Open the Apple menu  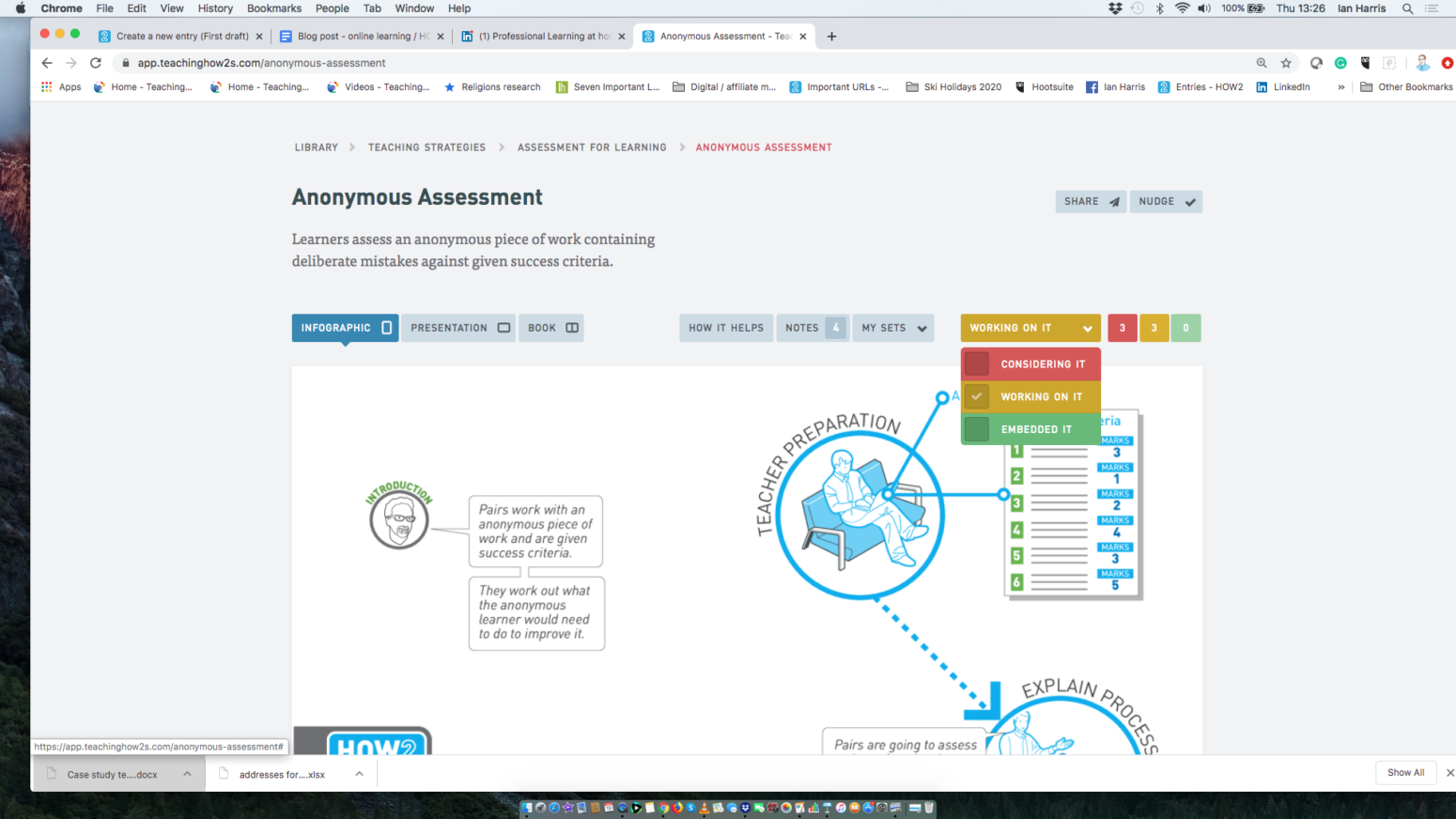[x=21, y=8]
